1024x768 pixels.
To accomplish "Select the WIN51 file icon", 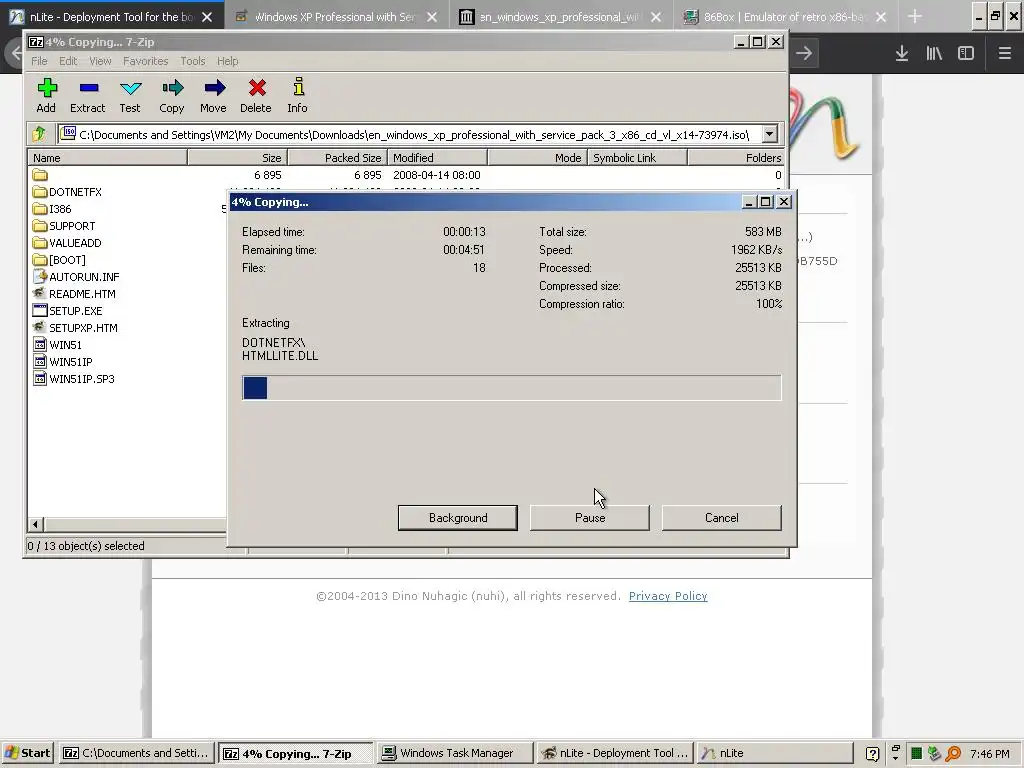I will pos(40,345).
